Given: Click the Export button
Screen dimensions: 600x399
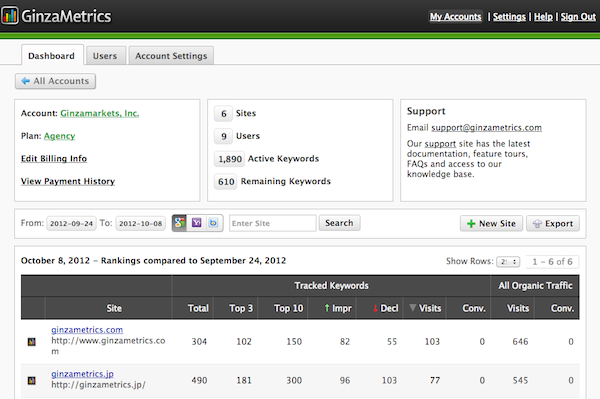Looking at the screenshot, I should pyautogui.click(x=553, y=223).
